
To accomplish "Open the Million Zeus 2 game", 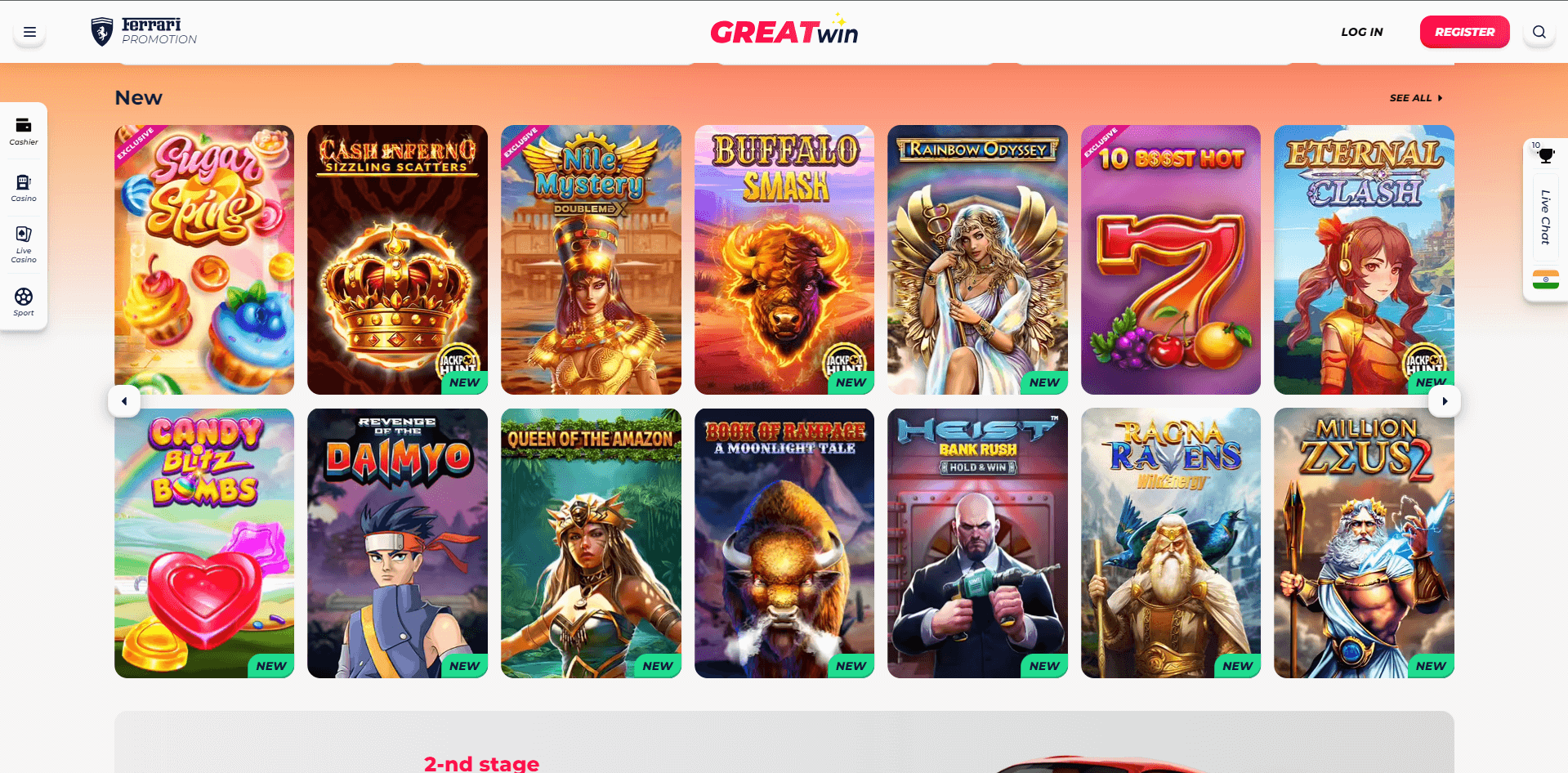I will (1364, 543).
